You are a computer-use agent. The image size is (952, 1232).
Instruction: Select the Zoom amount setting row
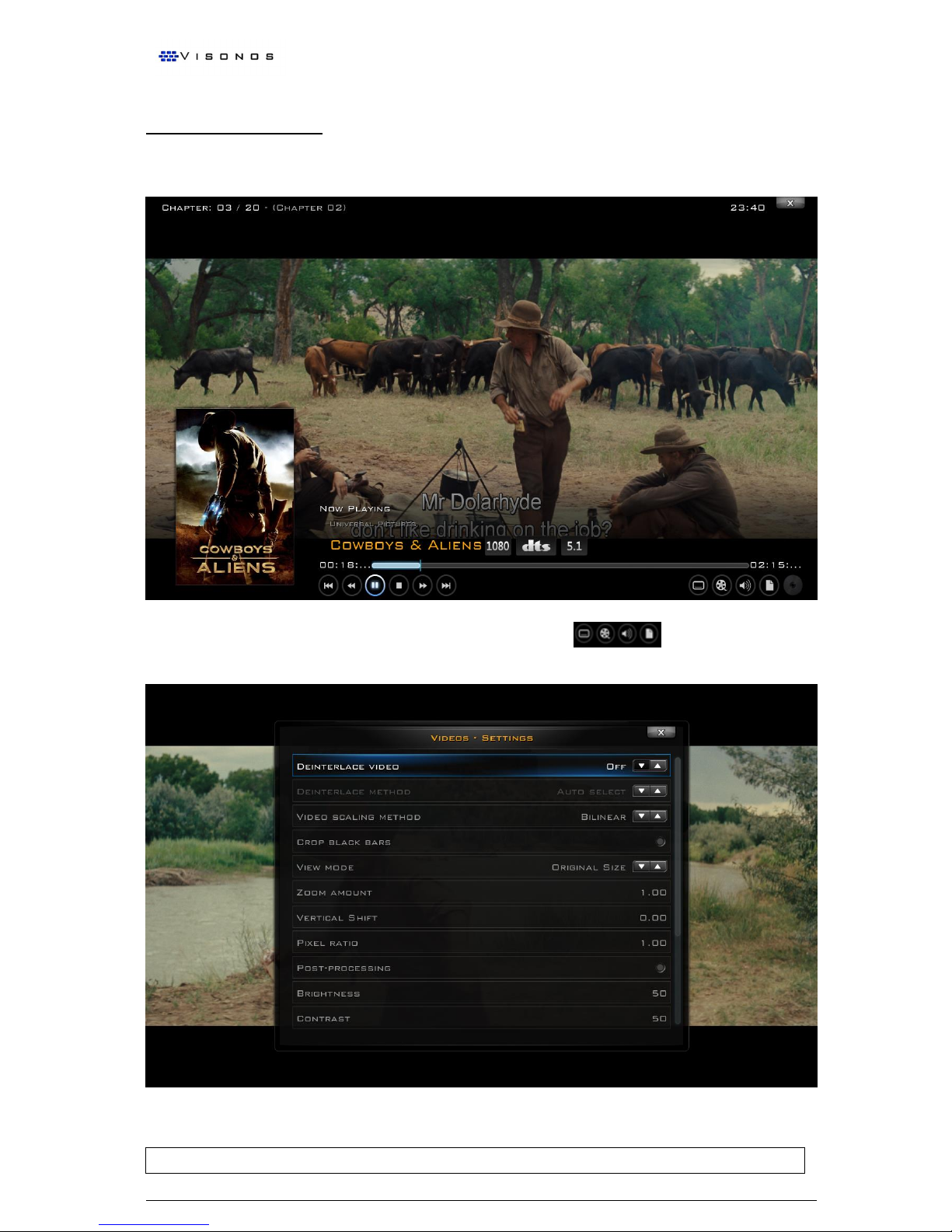481,892
